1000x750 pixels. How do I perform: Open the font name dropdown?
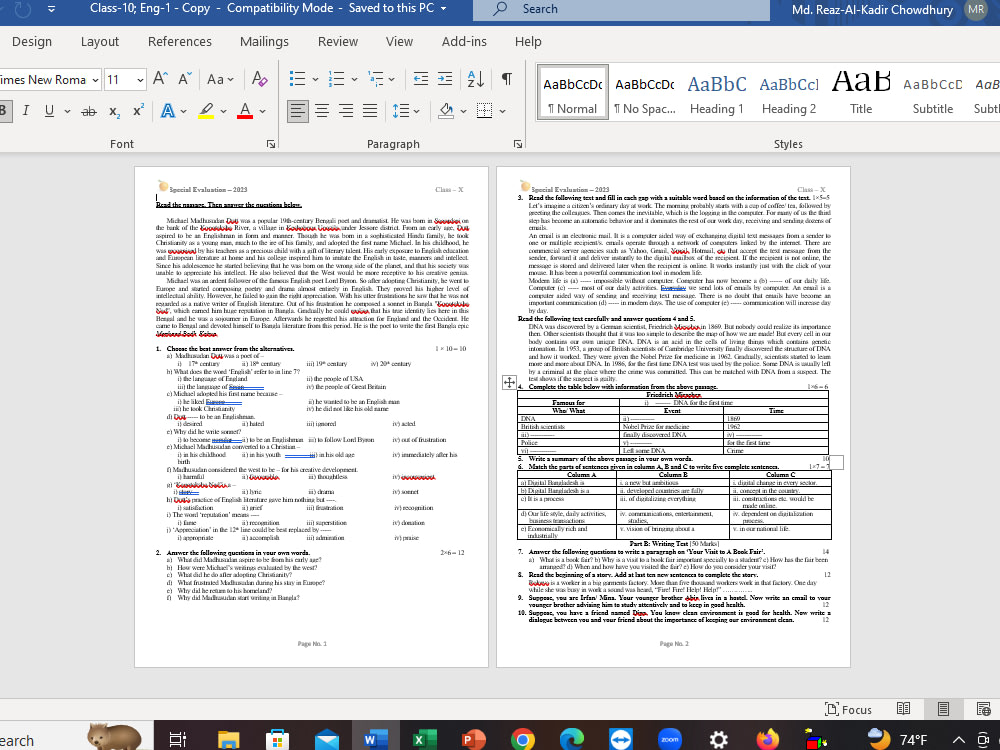click(x=95, y=80)
